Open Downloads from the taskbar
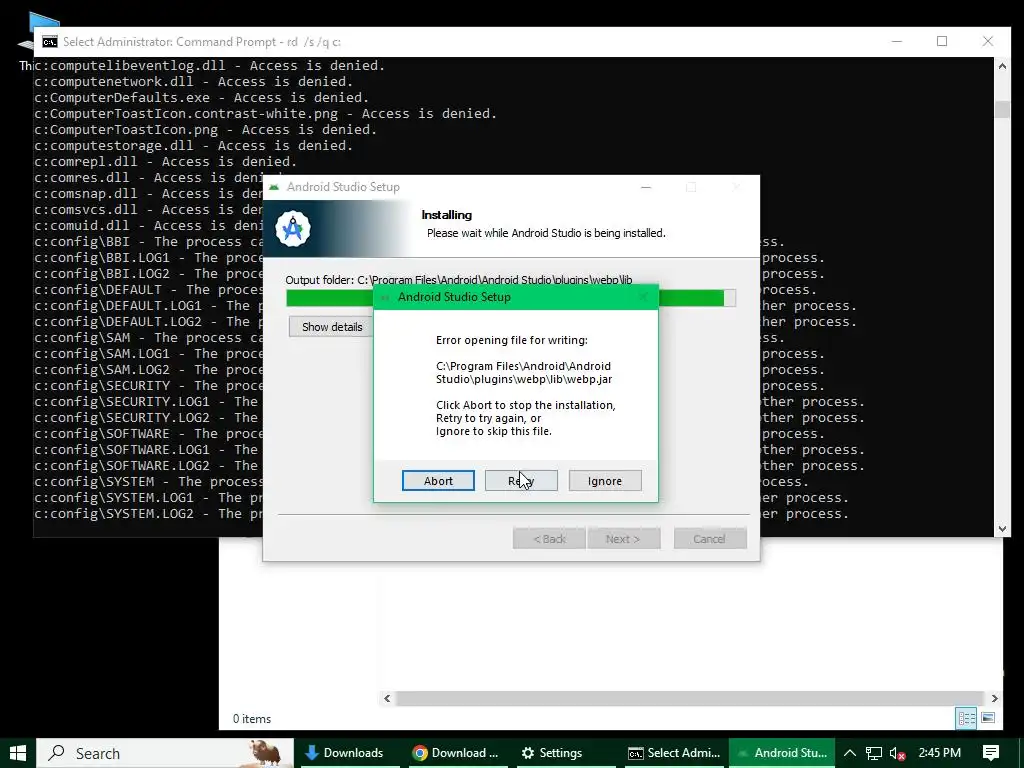Viewport: 1024px width, 768px height. [347, 753]
